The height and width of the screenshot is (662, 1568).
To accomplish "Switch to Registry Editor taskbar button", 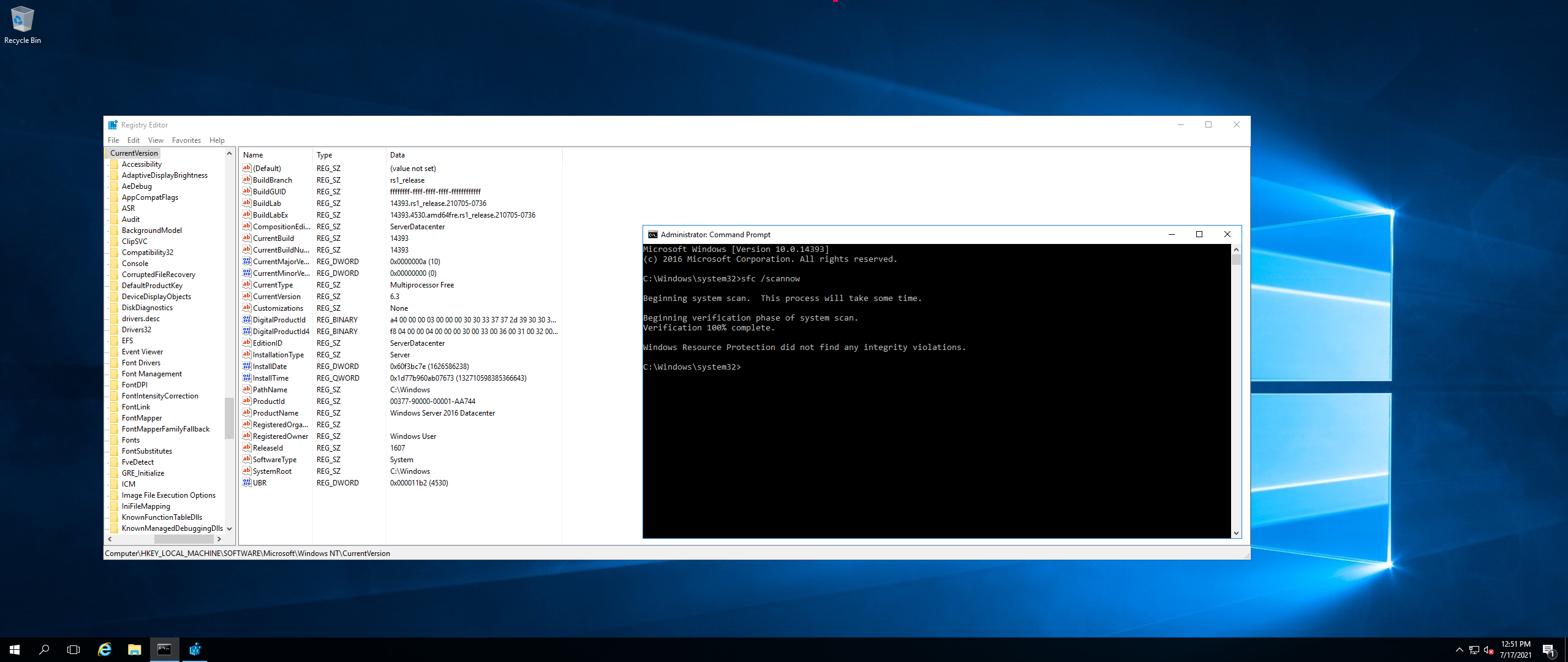I will (x=195, y=650).
